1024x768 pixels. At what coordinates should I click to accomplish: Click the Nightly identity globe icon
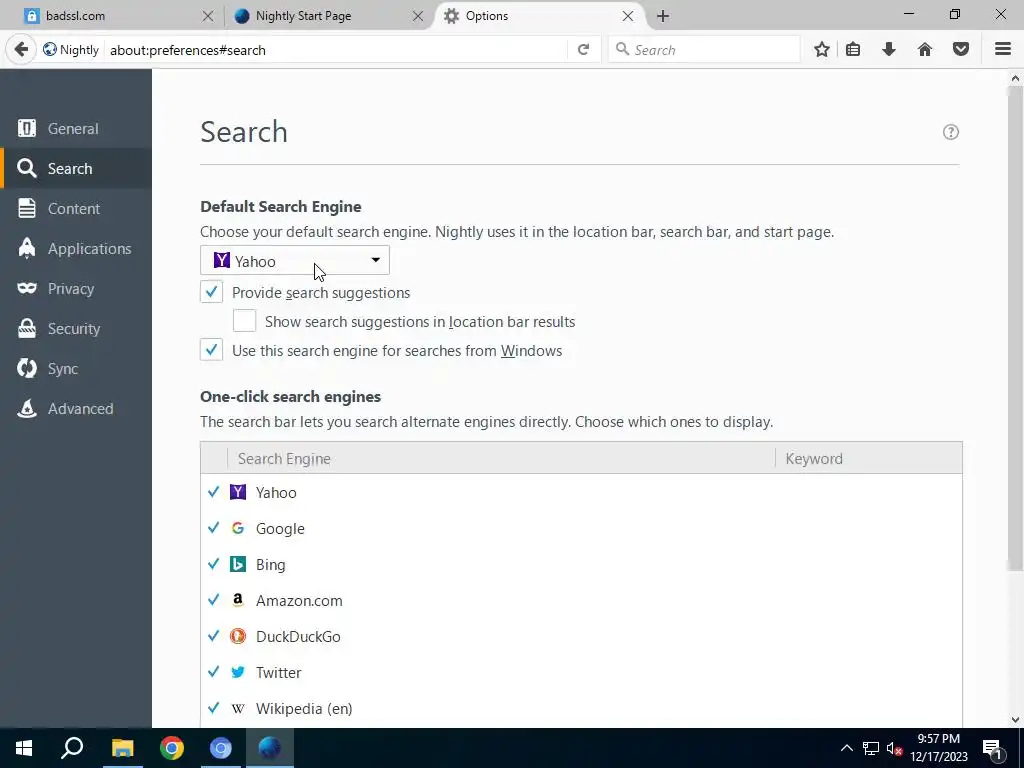(50, 50)
